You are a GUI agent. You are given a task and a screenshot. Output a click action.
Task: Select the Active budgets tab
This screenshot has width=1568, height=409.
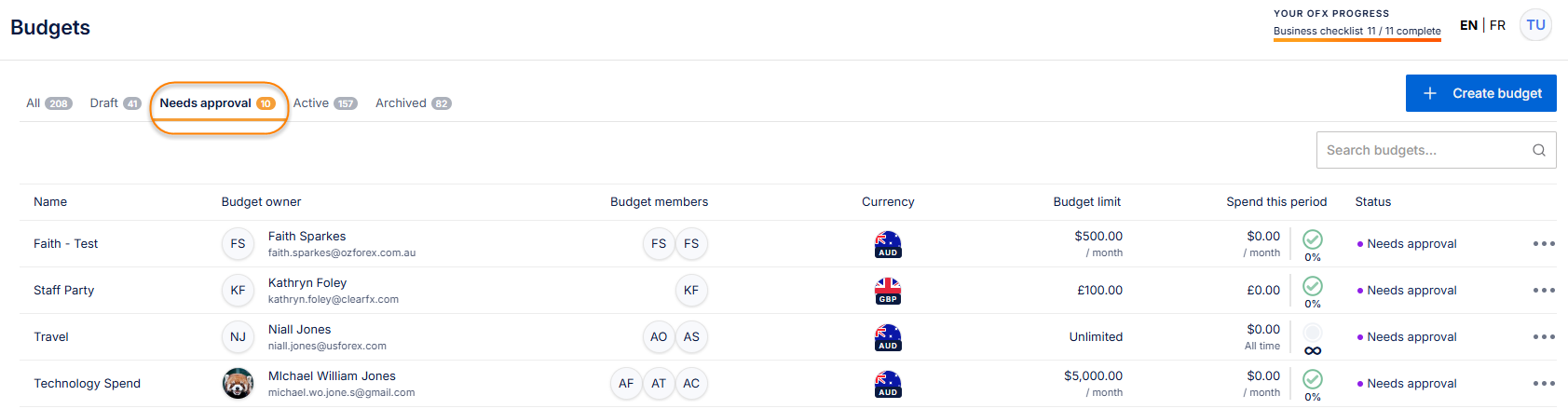point(324,103)
